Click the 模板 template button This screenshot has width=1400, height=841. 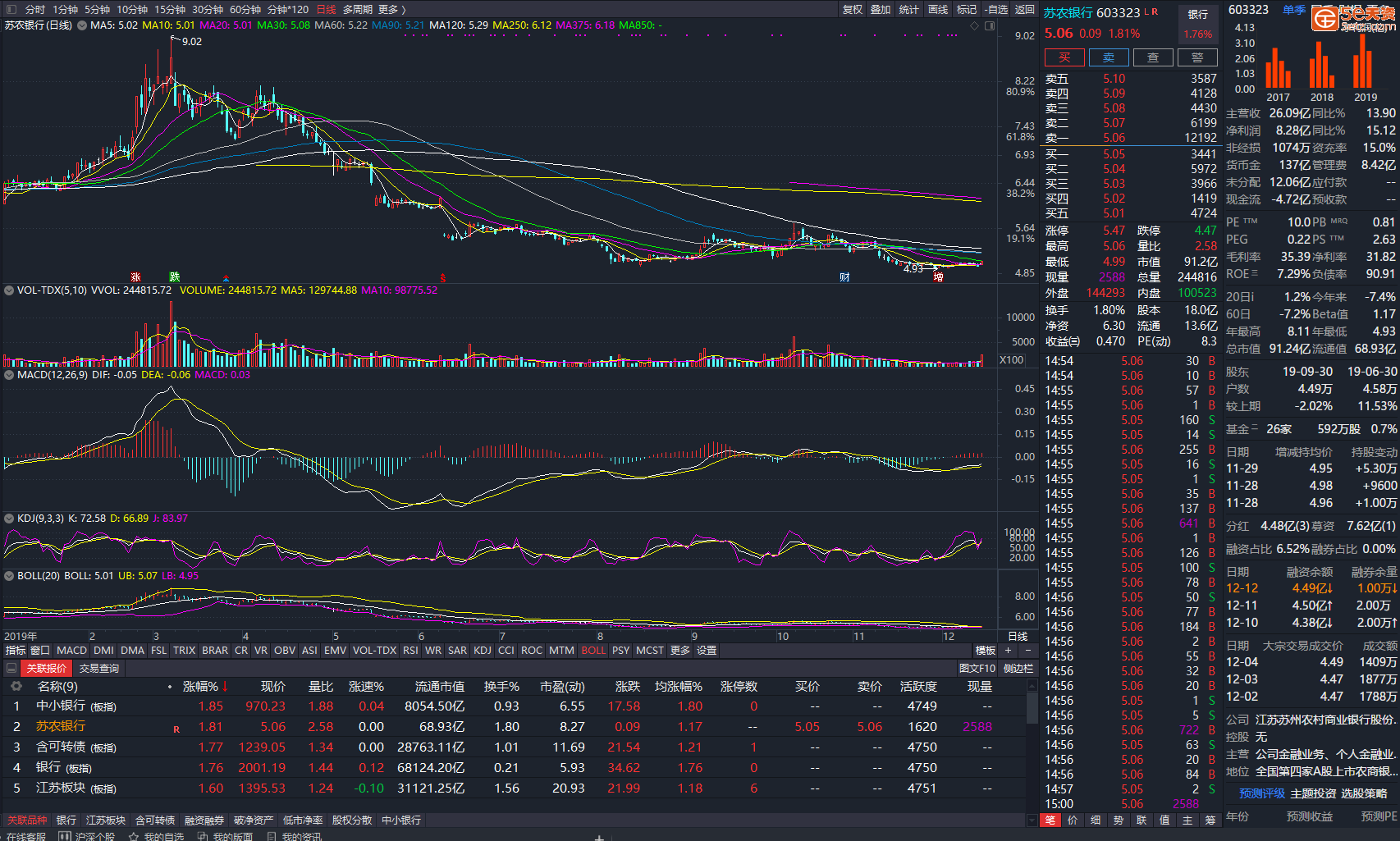[x=986, y=650]
